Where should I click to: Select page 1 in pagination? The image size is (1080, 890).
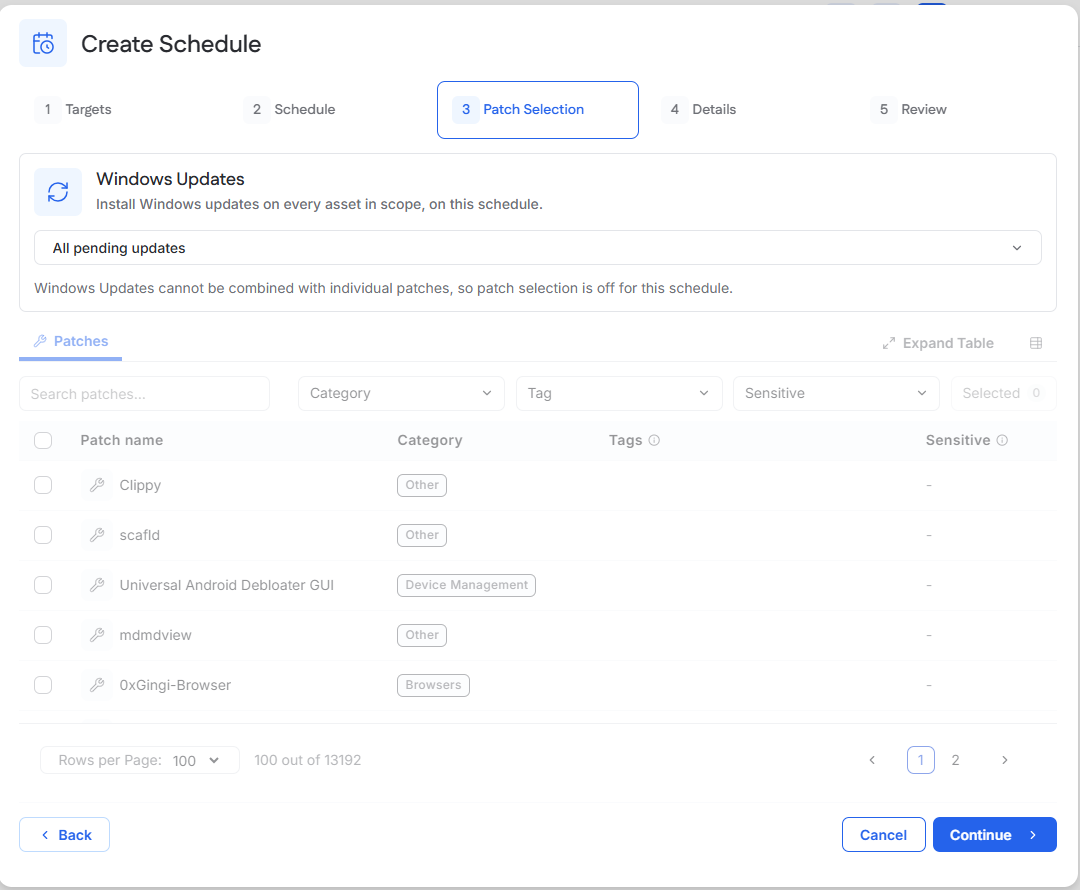point(921,760)
